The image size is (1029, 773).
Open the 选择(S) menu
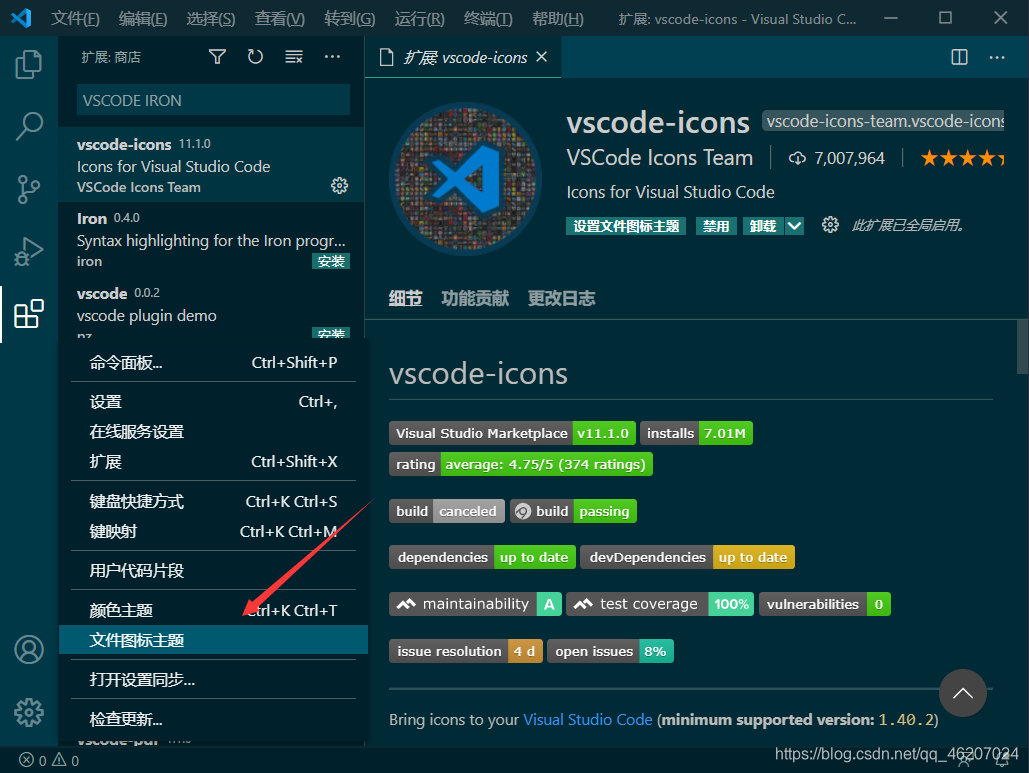[211, 18]
